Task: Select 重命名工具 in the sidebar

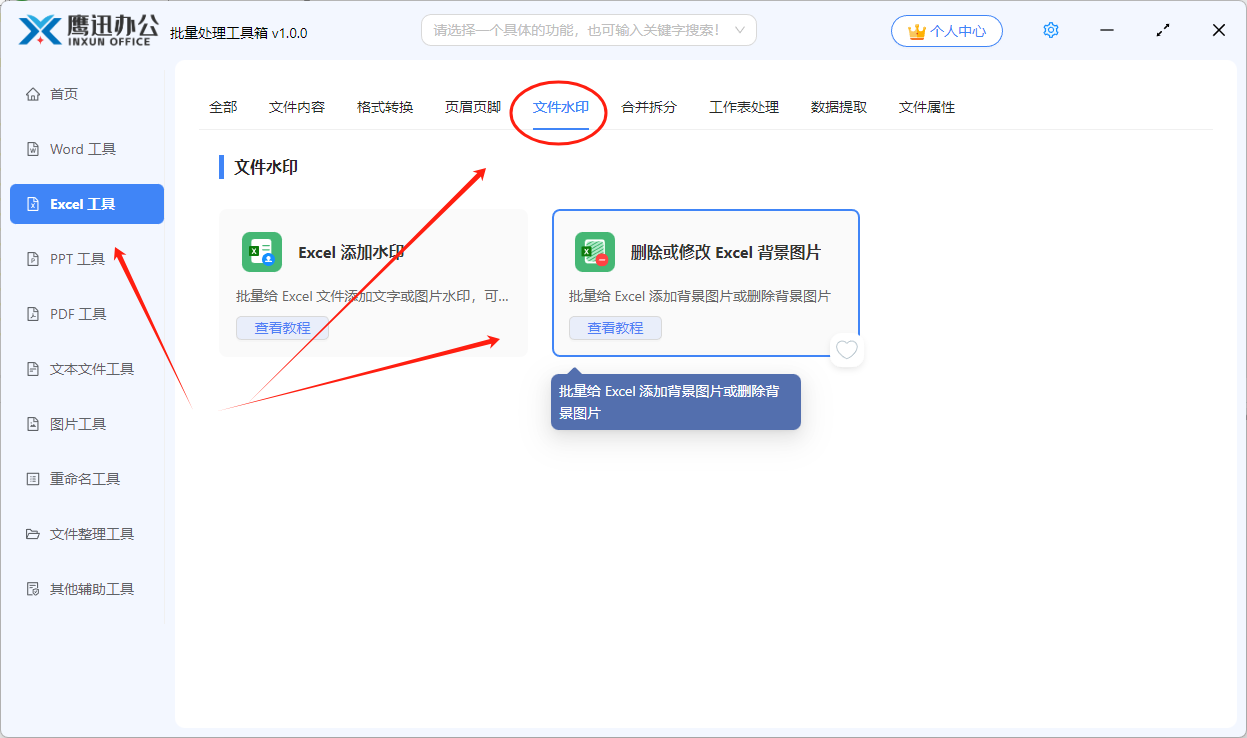Action: [x=85, y=479]
